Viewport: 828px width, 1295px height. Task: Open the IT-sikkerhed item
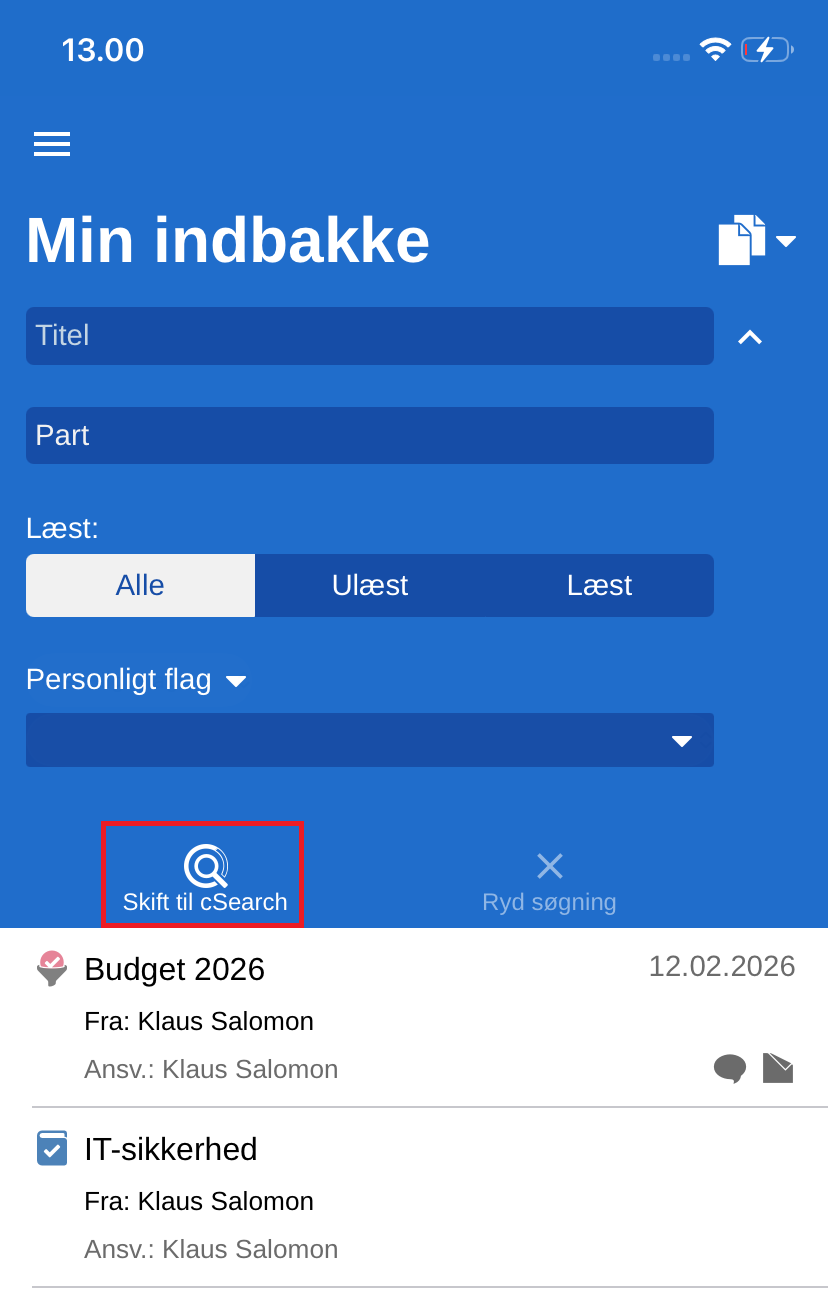(x=414, y=1198)
